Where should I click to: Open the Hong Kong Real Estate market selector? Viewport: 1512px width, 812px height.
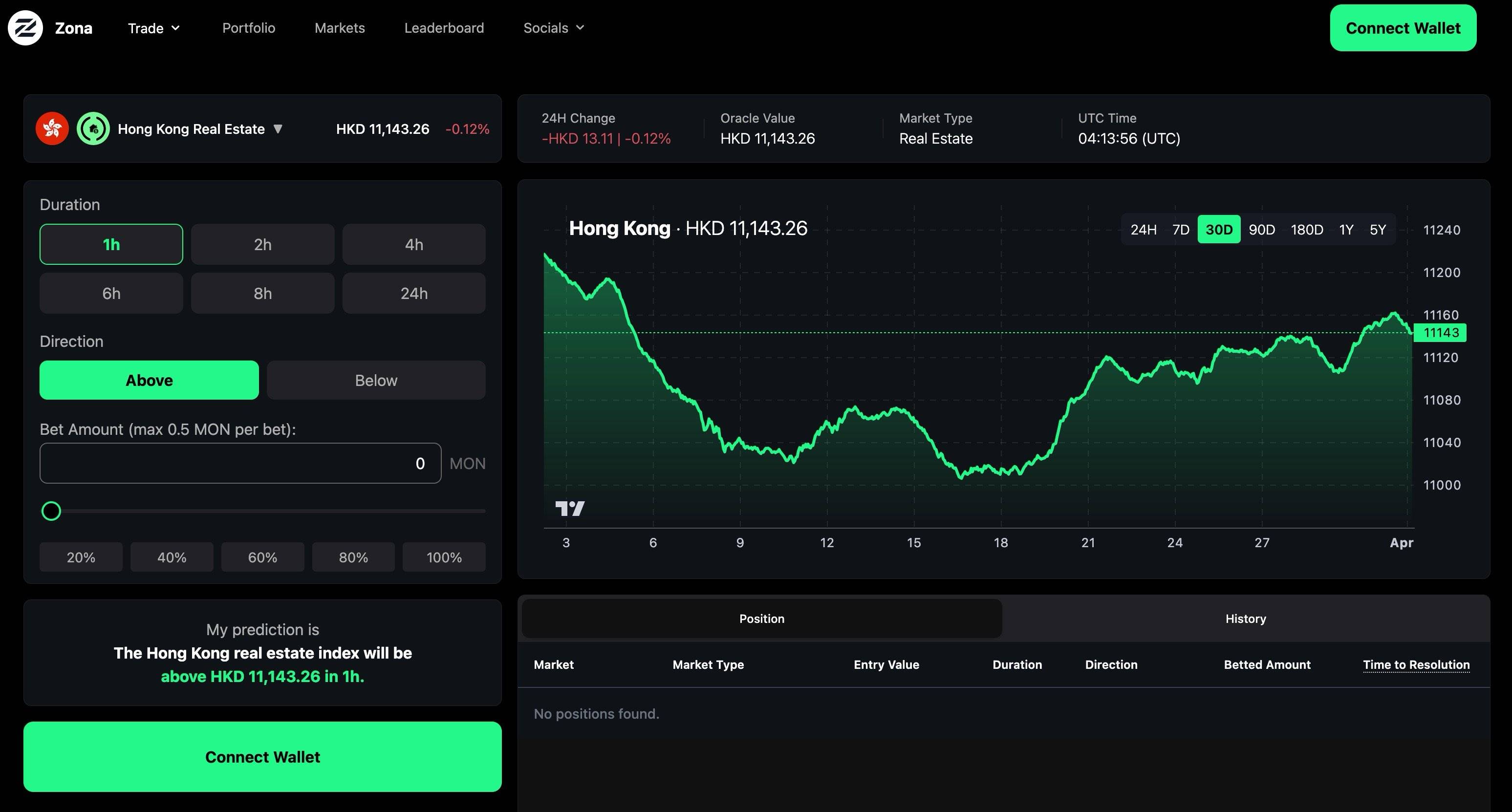point(200,129)
